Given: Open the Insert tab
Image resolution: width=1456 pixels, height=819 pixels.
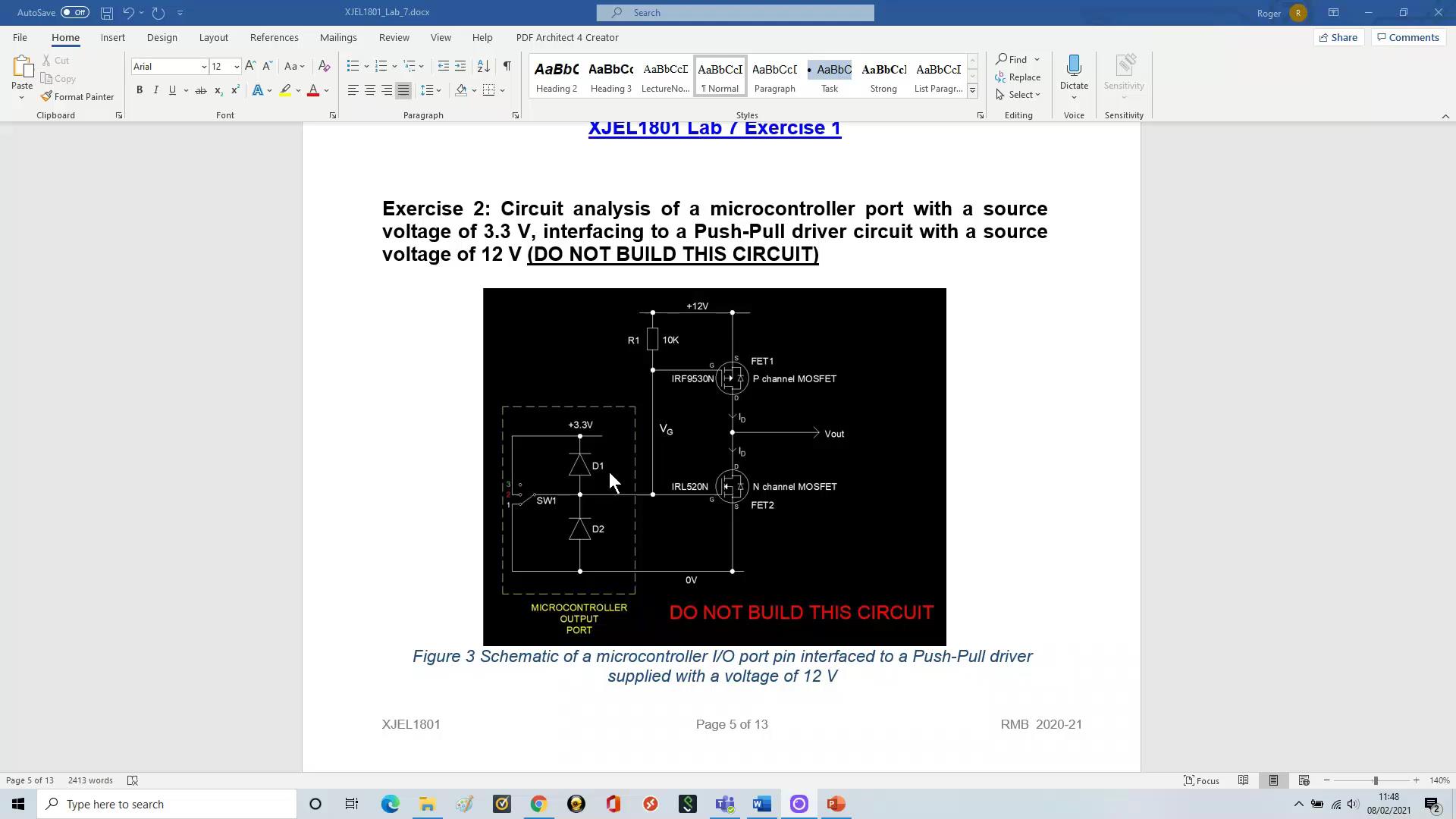Looking at the screenshot, I should (x=112, y=37).
